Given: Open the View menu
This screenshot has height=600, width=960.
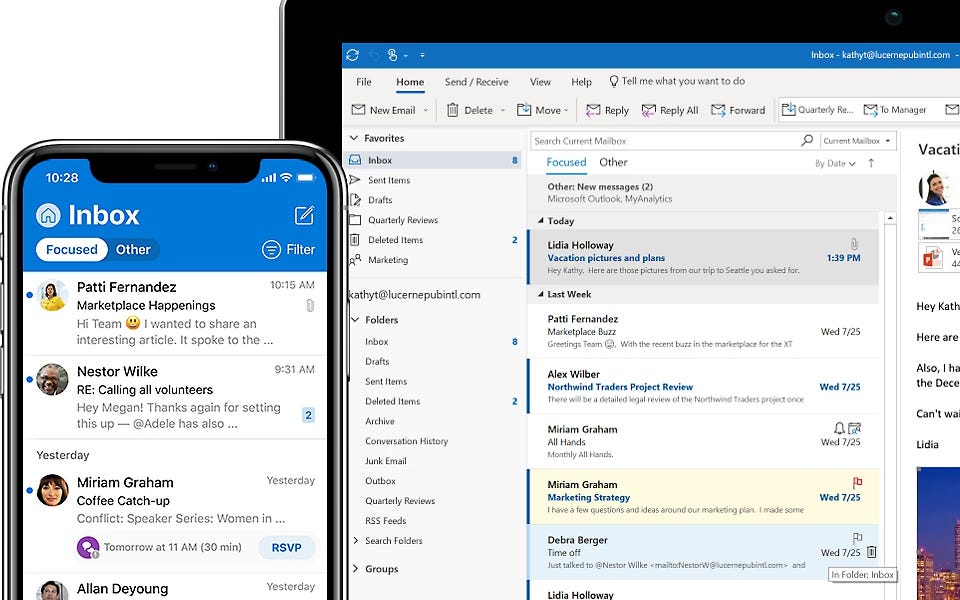Looking at the screenshot, I should point(540,82).
